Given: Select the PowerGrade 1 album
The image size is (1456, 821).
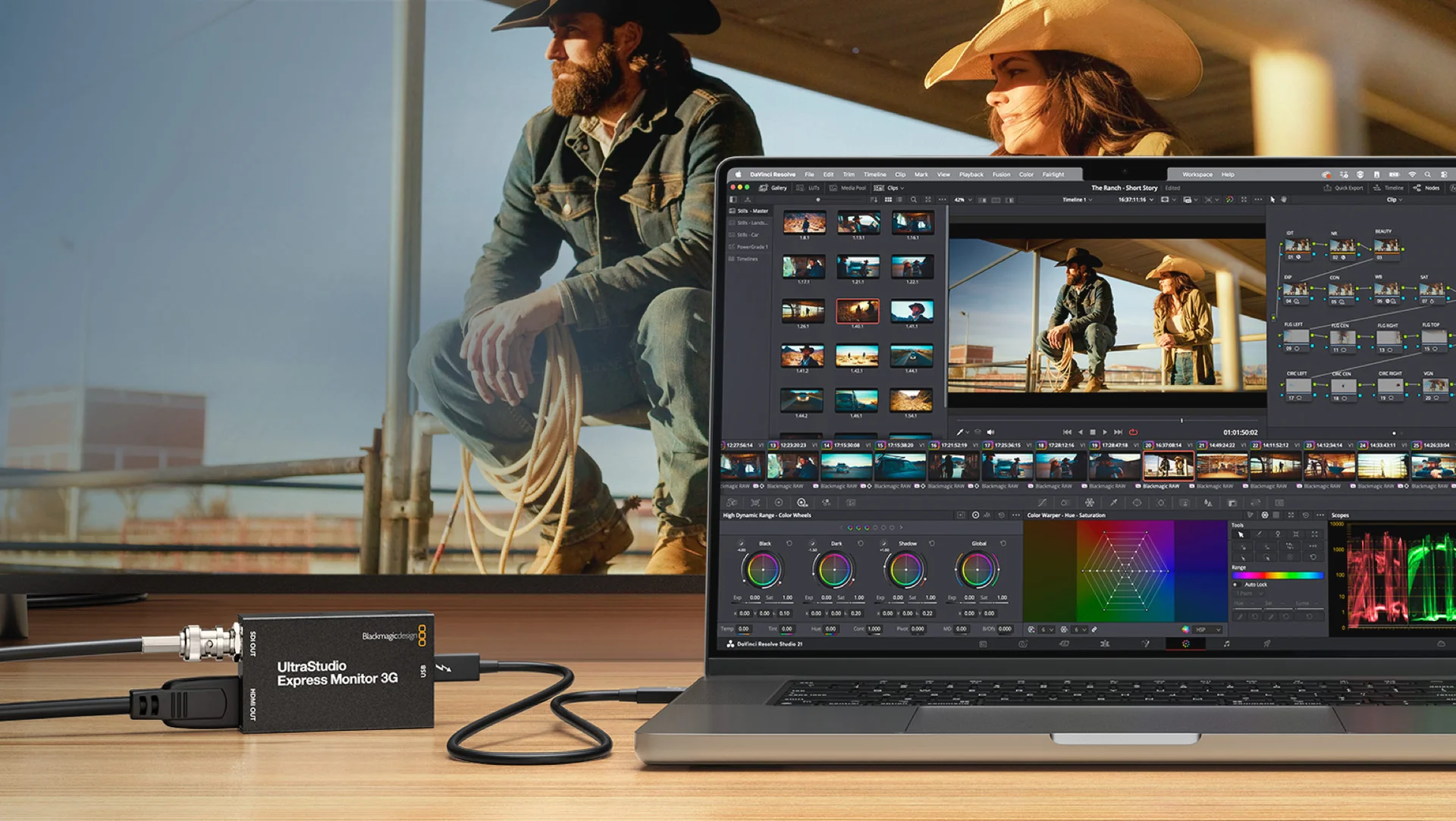Looking at the screenshot, I should [749, 246].
